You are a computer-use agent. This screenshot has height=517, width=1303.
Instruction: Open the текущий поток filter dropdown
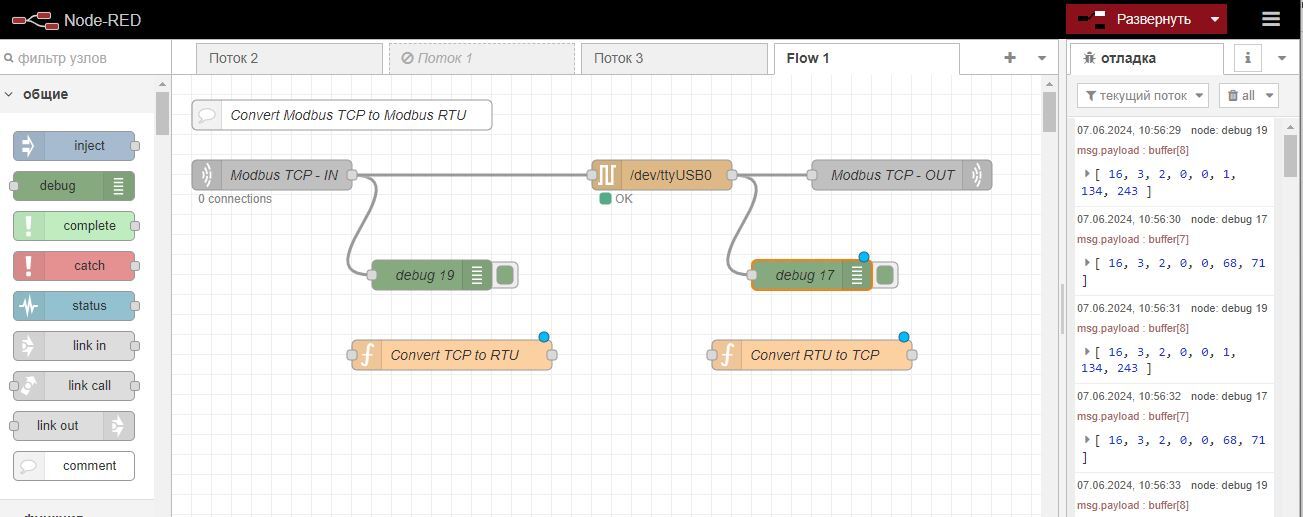[x=1143, y=96]
